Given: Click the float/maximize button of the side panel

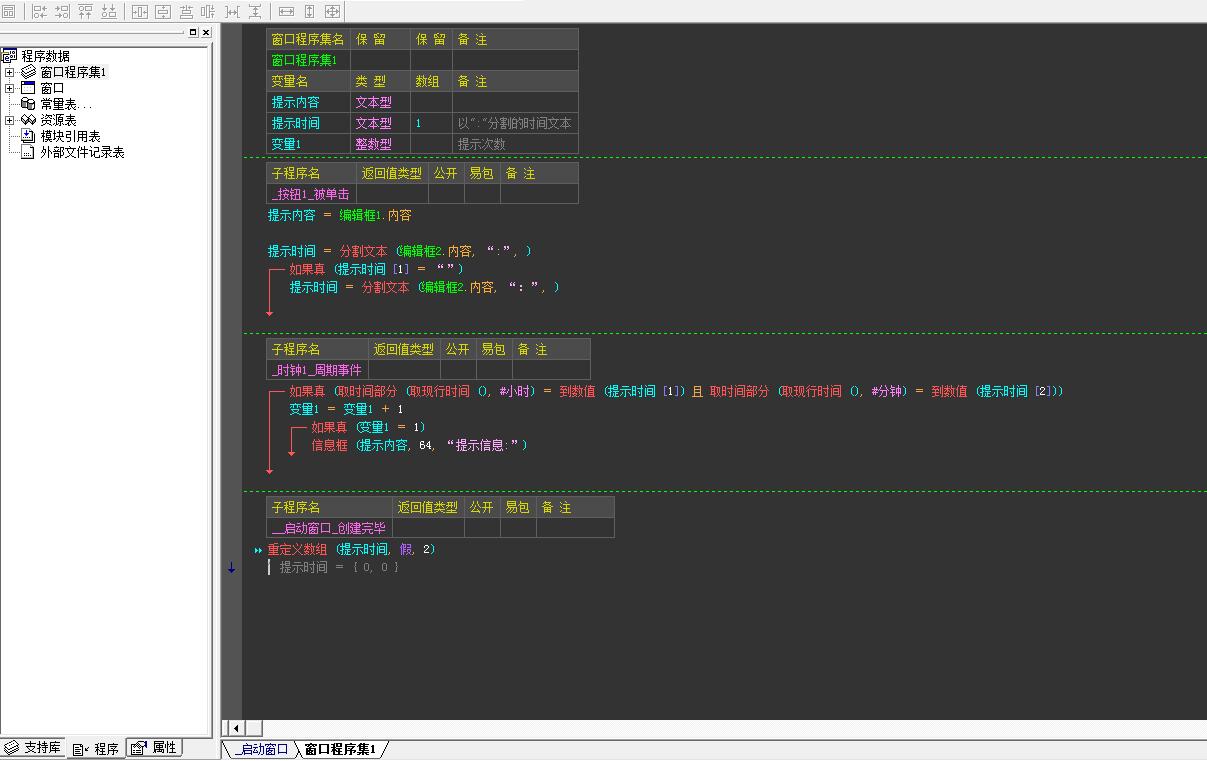Looking at the screenshot, I should 193,32.
